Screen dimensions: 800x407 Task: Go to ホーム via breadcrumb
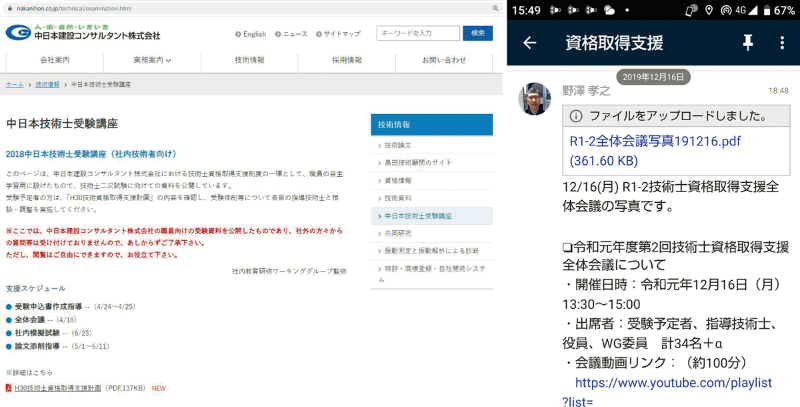[15, 84]
